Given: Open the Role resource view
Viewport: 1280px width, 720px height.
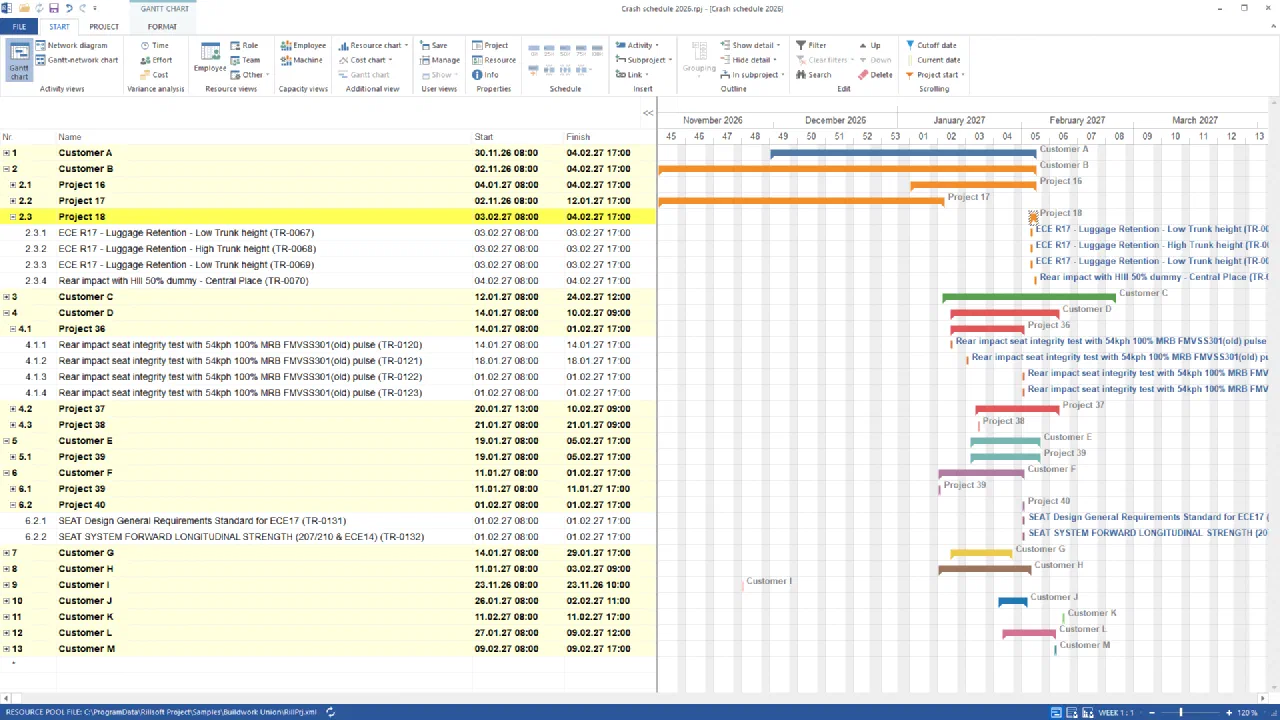Looking at the screenshot, I should pos(243,45).
